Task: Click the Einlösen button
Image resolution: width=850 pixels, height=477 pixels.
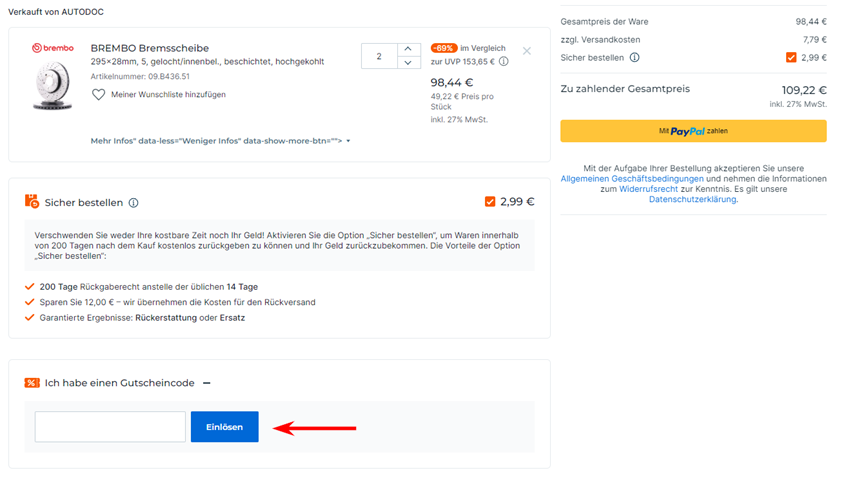Action: [224, 427]
